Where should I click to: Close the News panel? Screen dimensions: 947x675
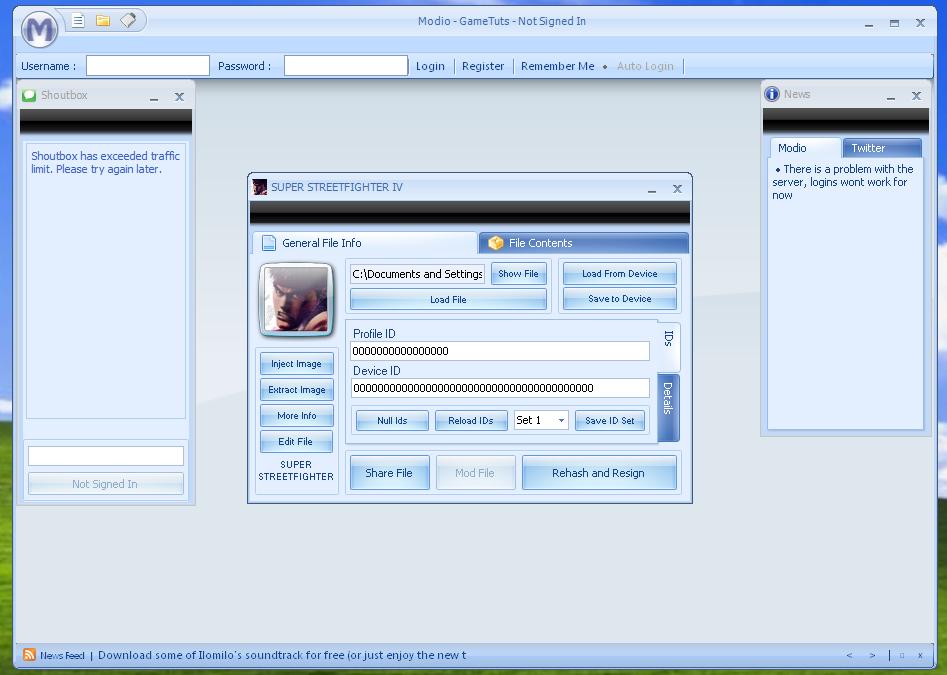point(916,95)
